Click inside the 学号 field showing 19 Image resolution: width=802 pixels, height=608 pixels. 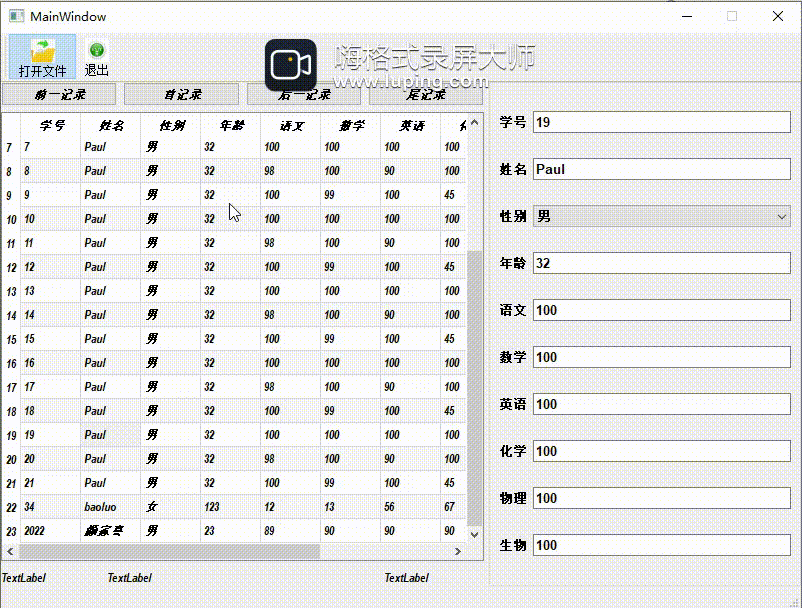tap(660, 122)
